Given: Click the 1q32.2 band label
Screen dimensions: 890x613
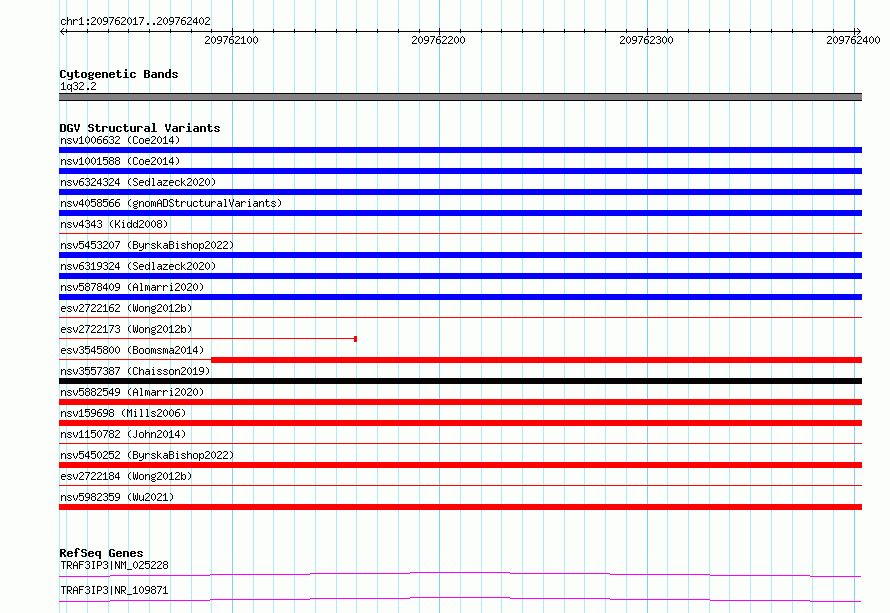Looking at the screenshot, I should (78, 86).
